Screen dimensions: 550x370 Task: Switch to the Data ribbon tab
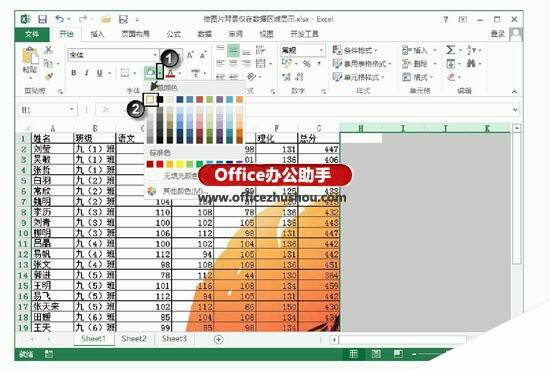point(204,34)
